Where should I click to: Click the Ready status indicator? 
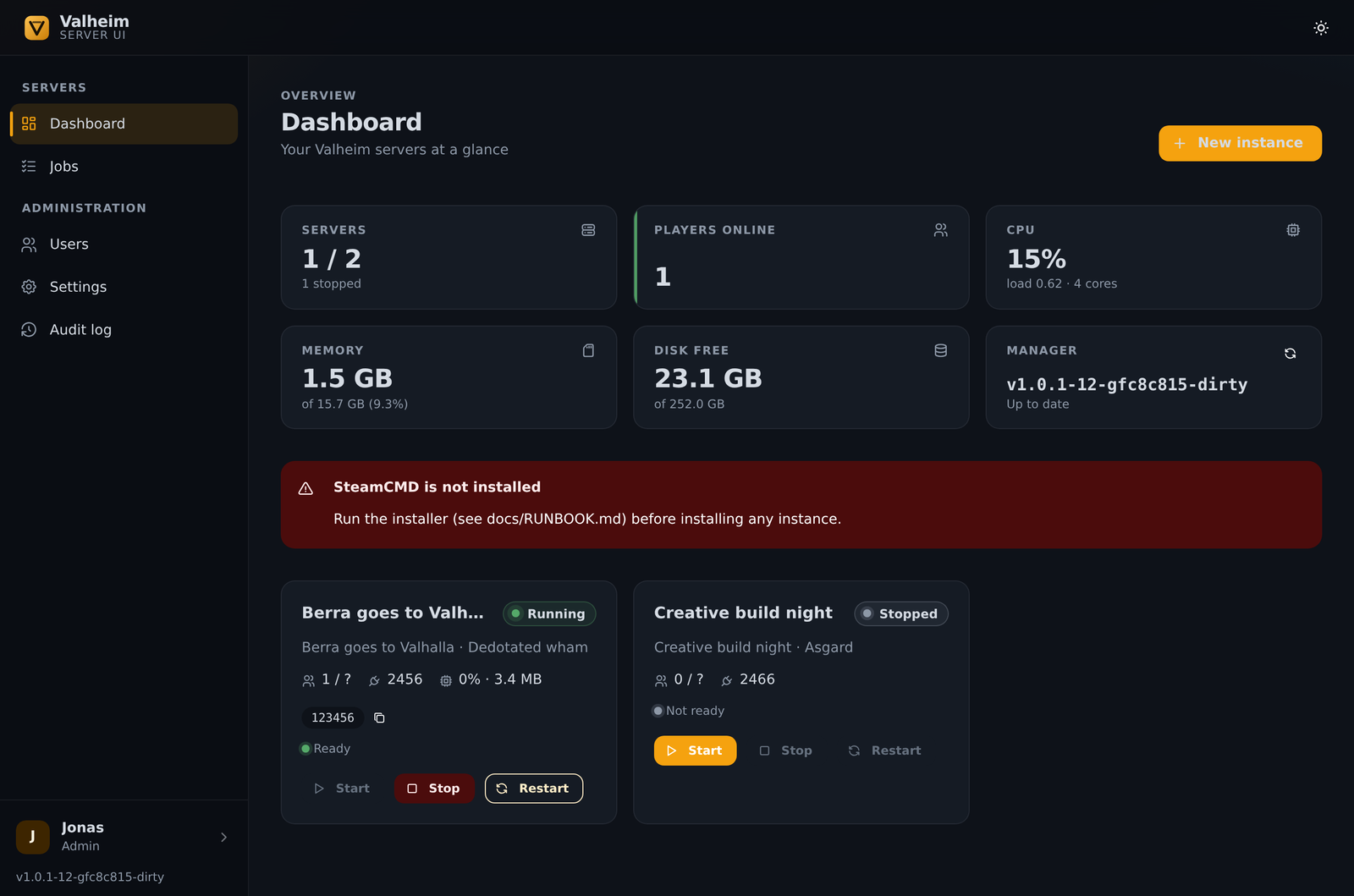[325, 749]
